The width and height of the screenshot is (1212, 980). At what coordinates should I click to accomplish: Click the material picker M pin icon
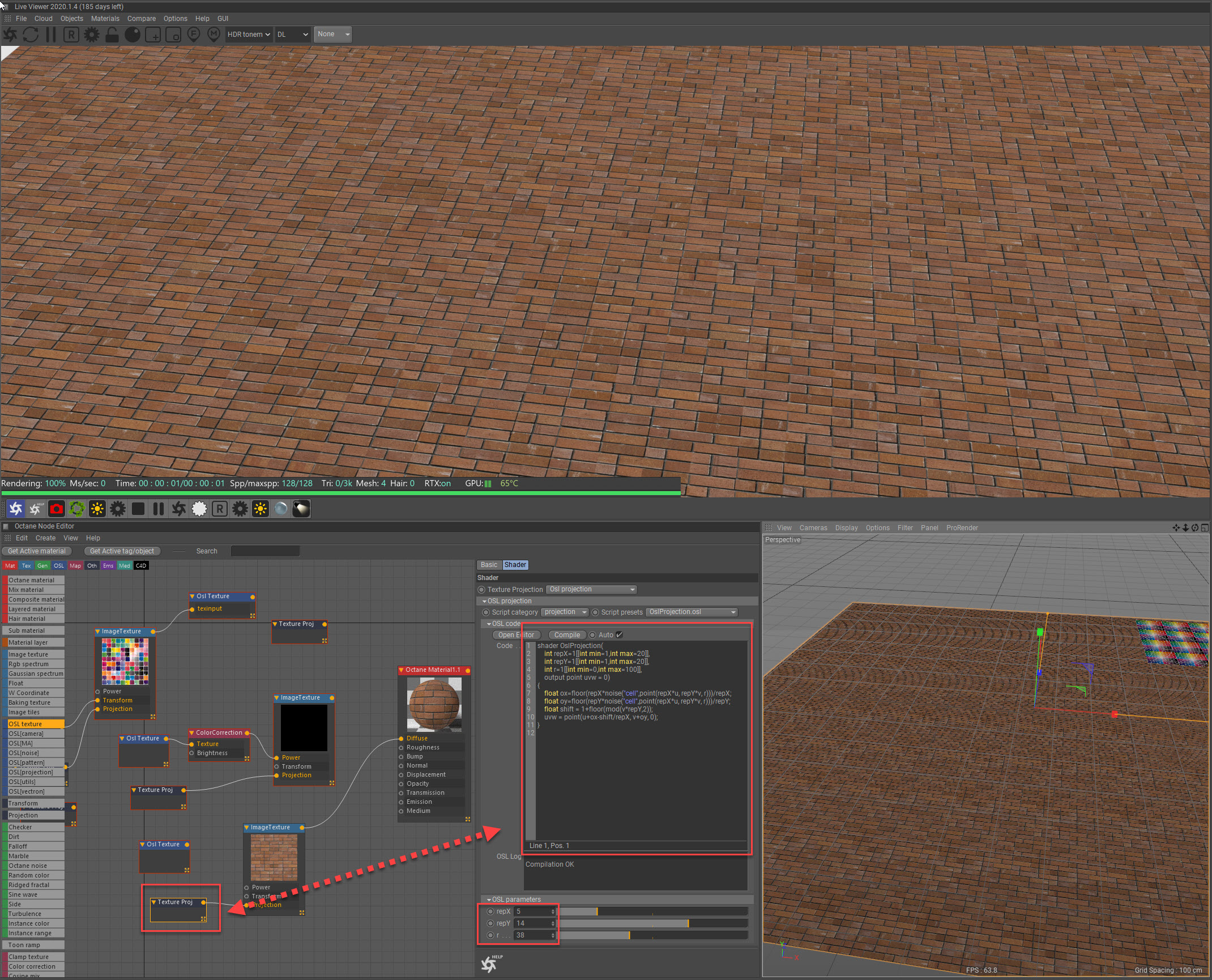(x=214, y=35)
